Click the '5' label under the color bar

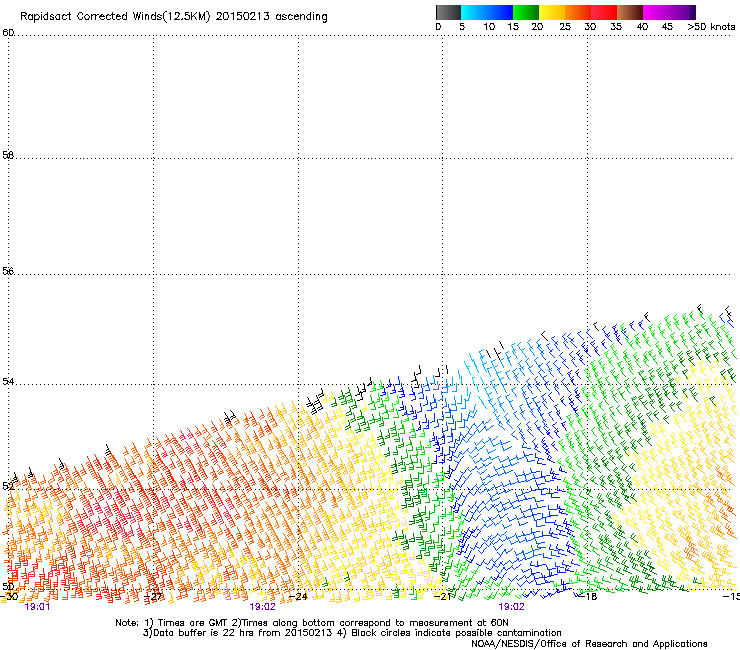462,27
